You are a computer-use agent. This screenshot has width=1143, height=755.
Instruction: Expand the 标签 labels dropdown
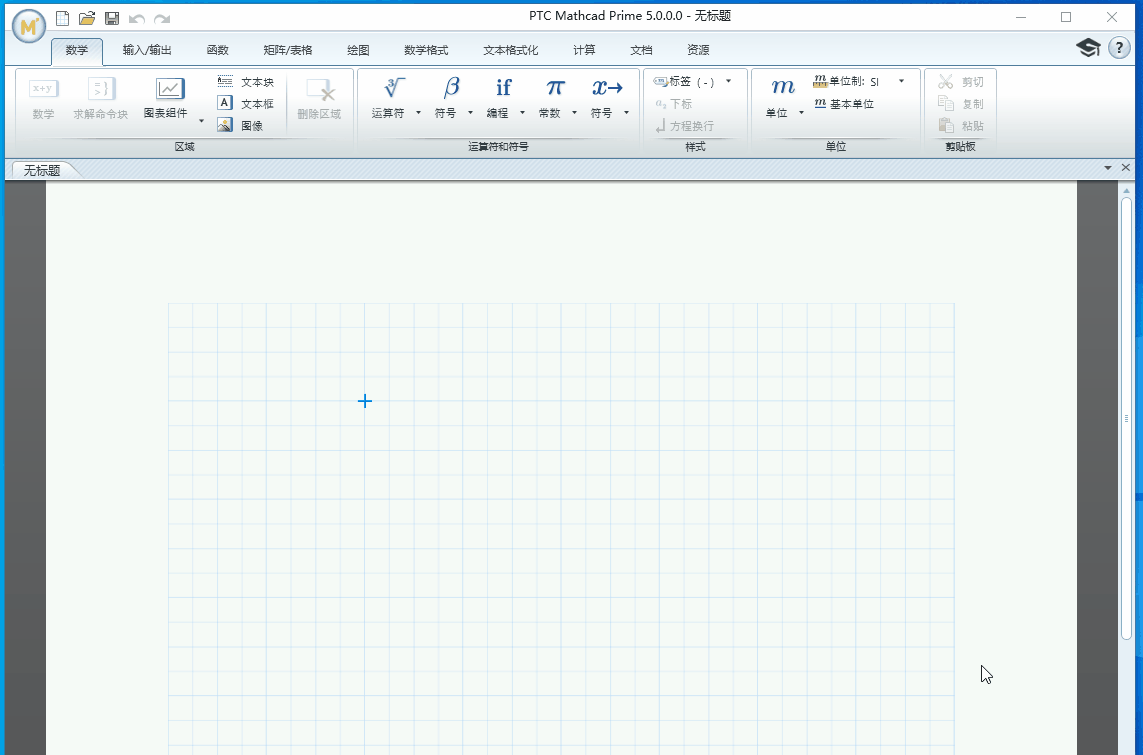[x=728, y=81]
